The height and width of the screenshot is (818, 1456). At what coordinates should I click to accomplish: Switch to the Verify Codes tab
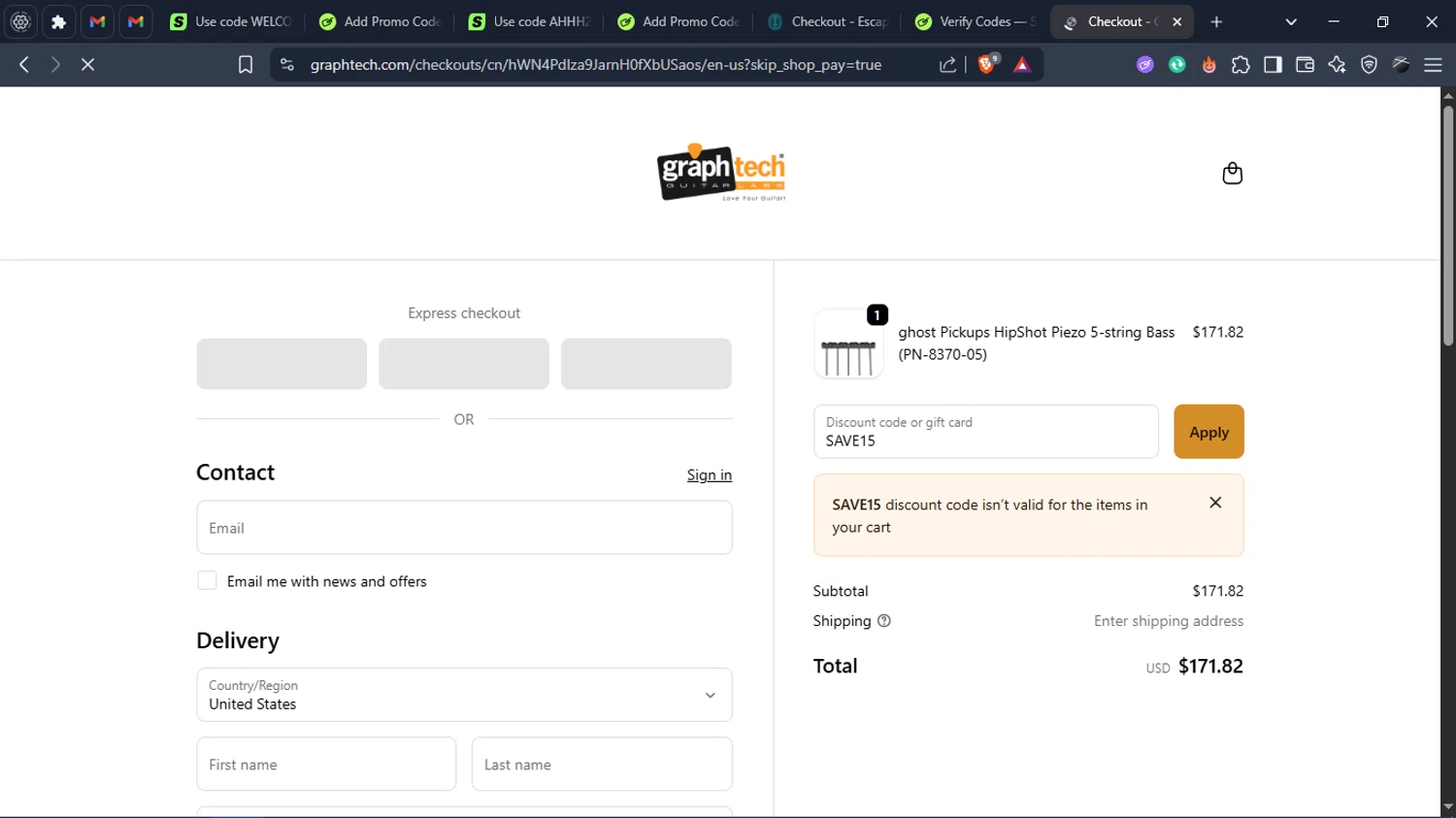976,21
